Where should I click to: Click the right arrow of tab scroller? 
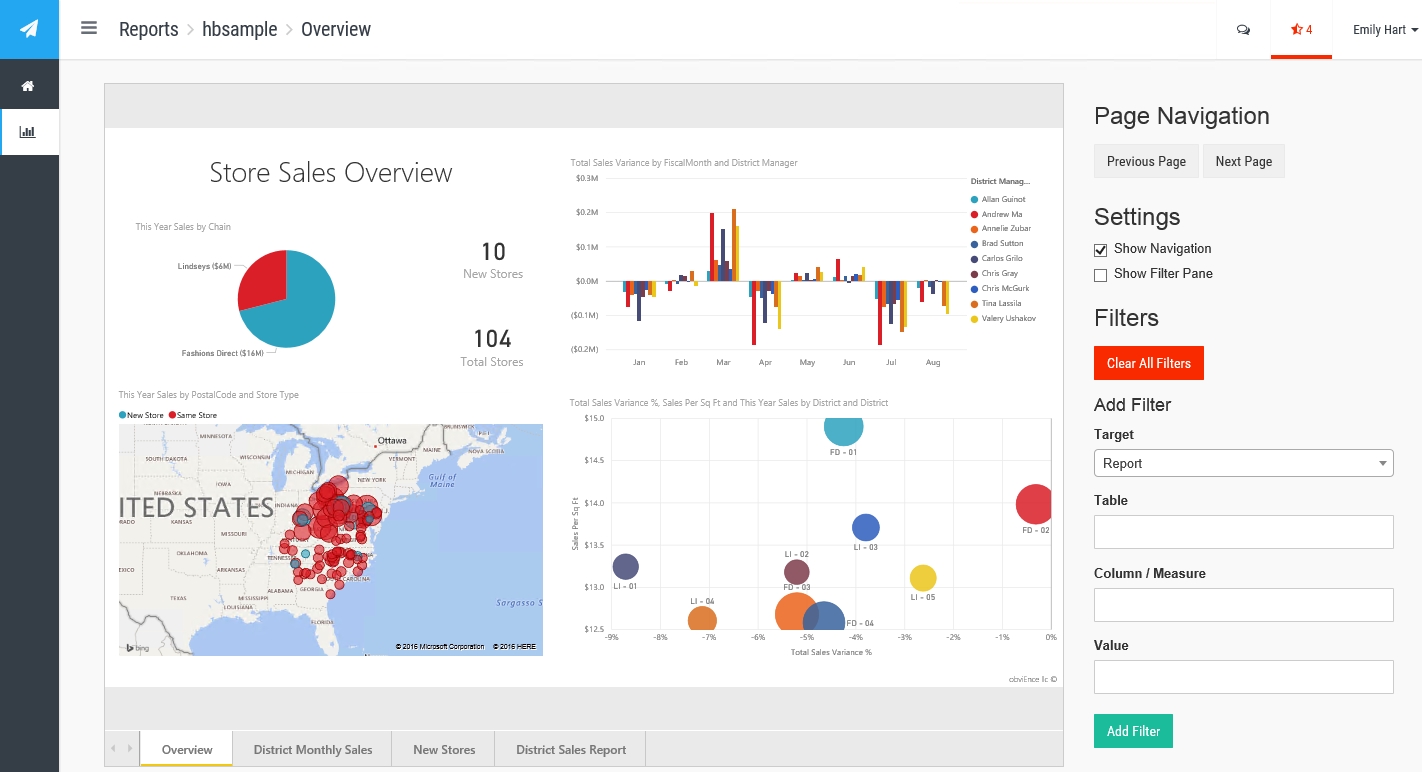tap(129, 748)
